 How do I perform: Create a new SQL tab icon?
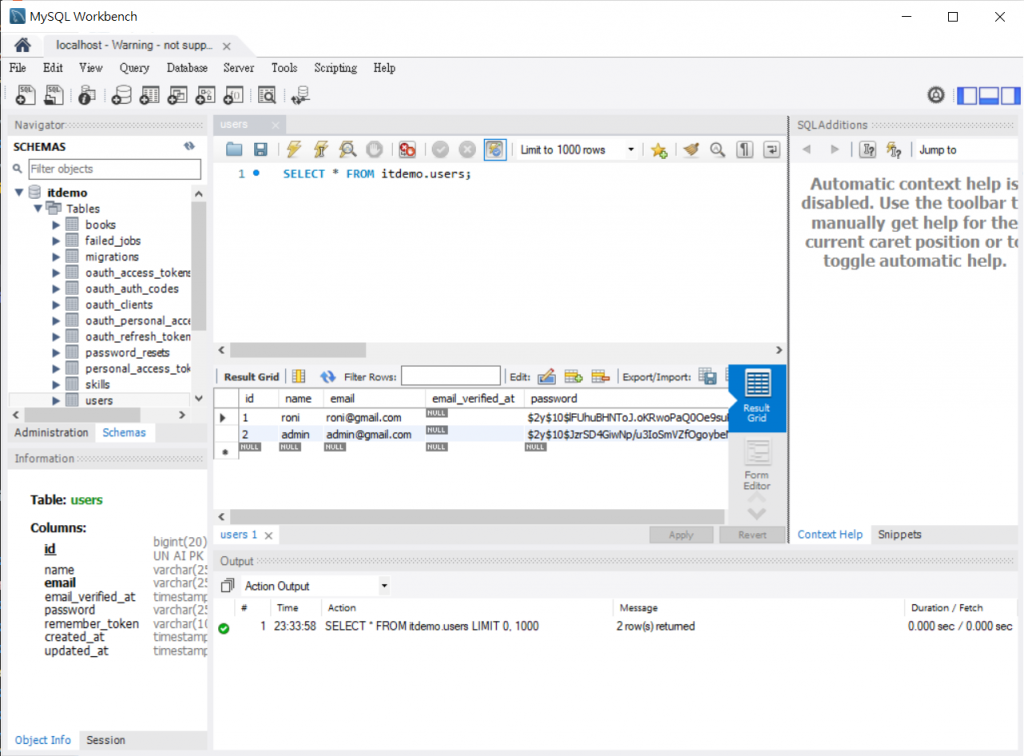(25, 95)
